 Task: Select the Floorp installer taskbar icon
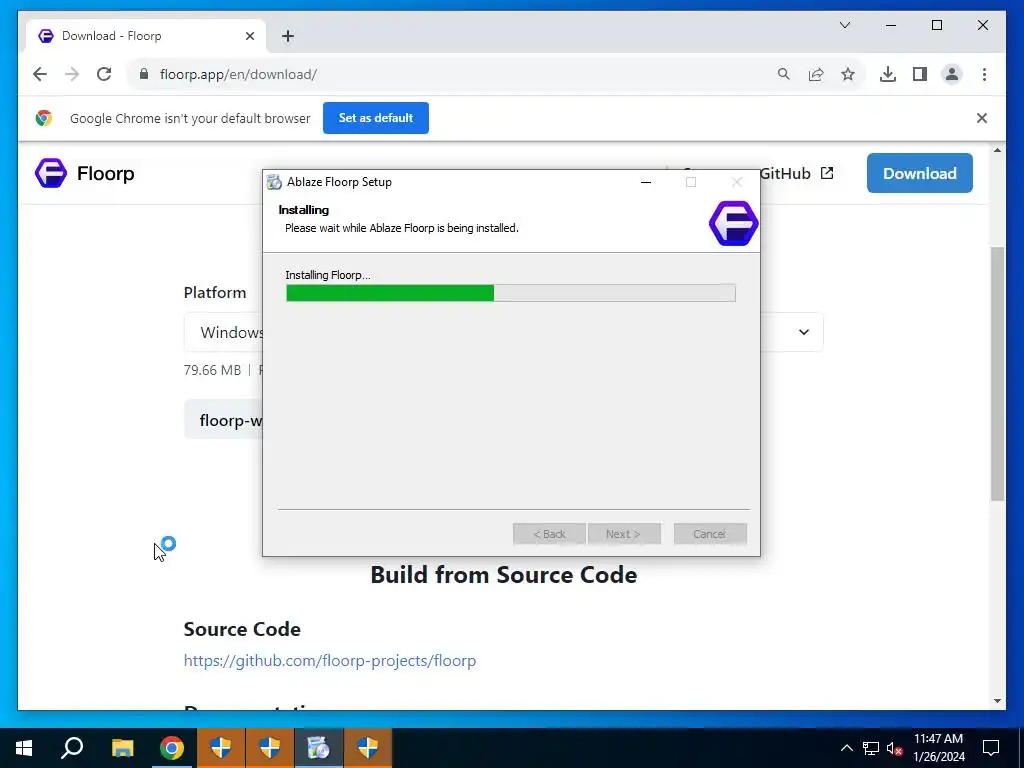(x=319, y=748)
